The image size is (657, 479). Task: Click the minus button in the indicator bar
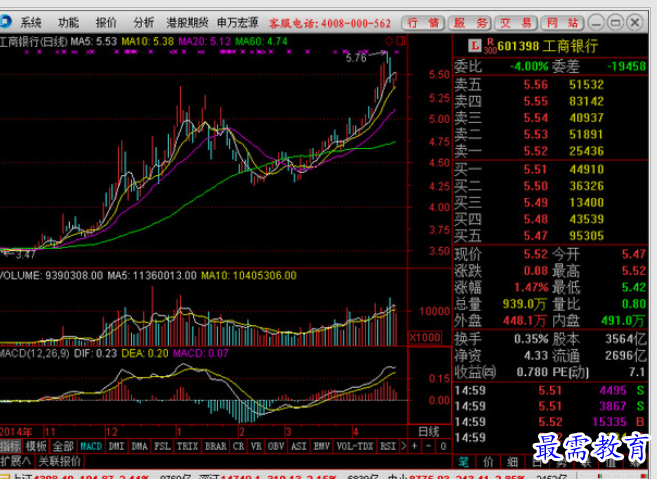pos(429,446)
